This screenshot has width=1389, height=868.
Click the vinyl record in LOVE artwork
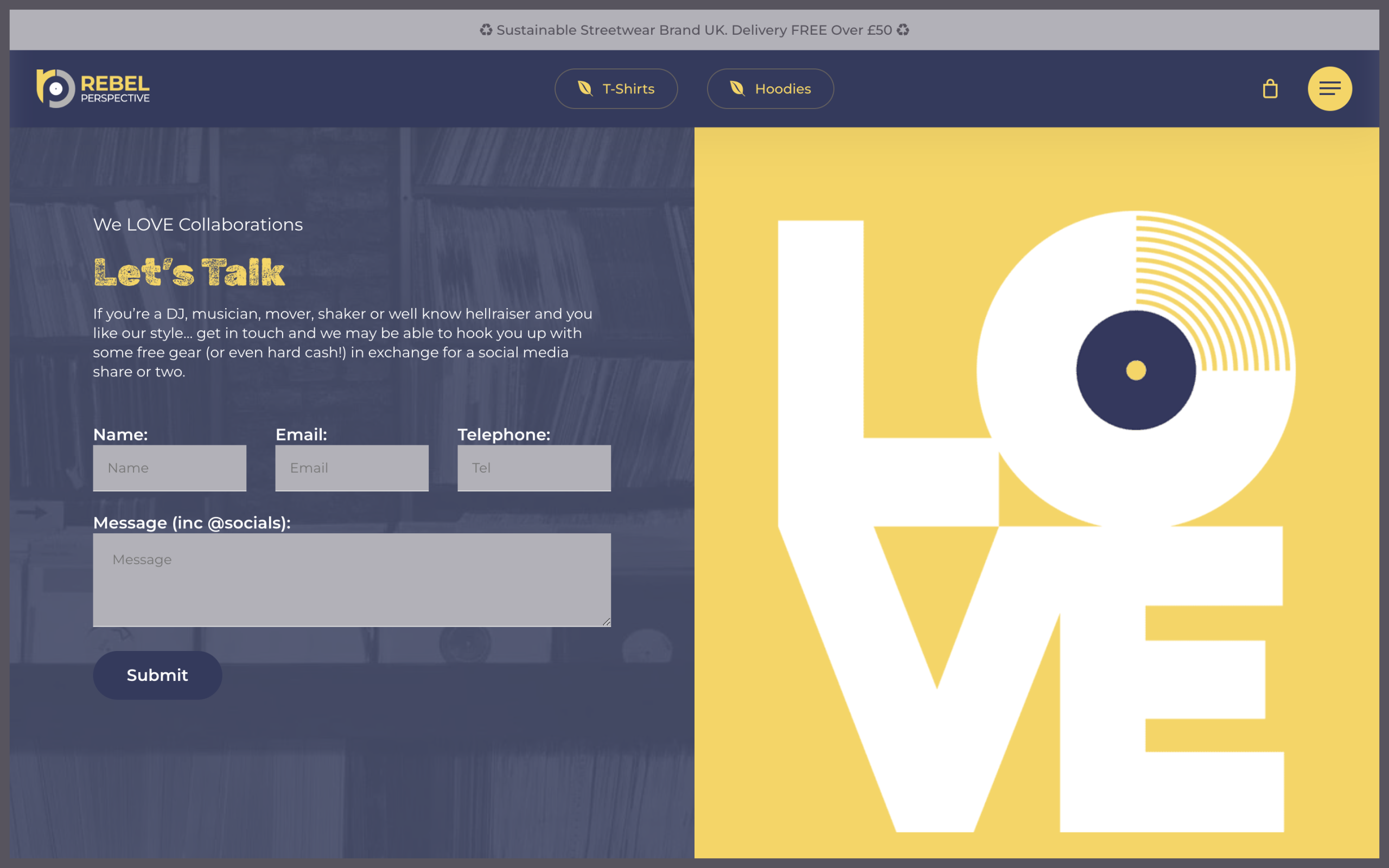(1135, 371)
